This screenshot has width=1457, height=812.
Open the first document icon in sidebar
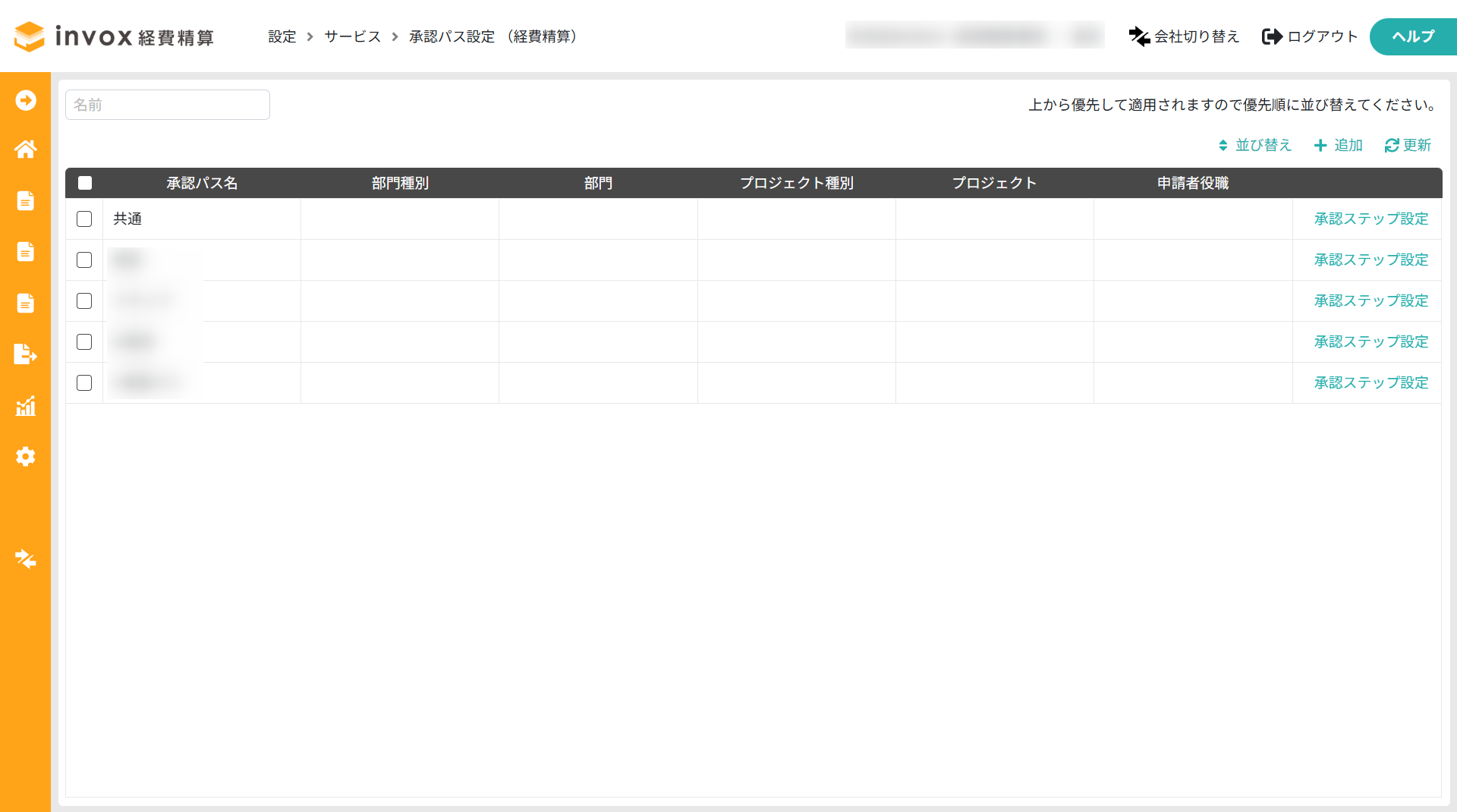[26, 200]
